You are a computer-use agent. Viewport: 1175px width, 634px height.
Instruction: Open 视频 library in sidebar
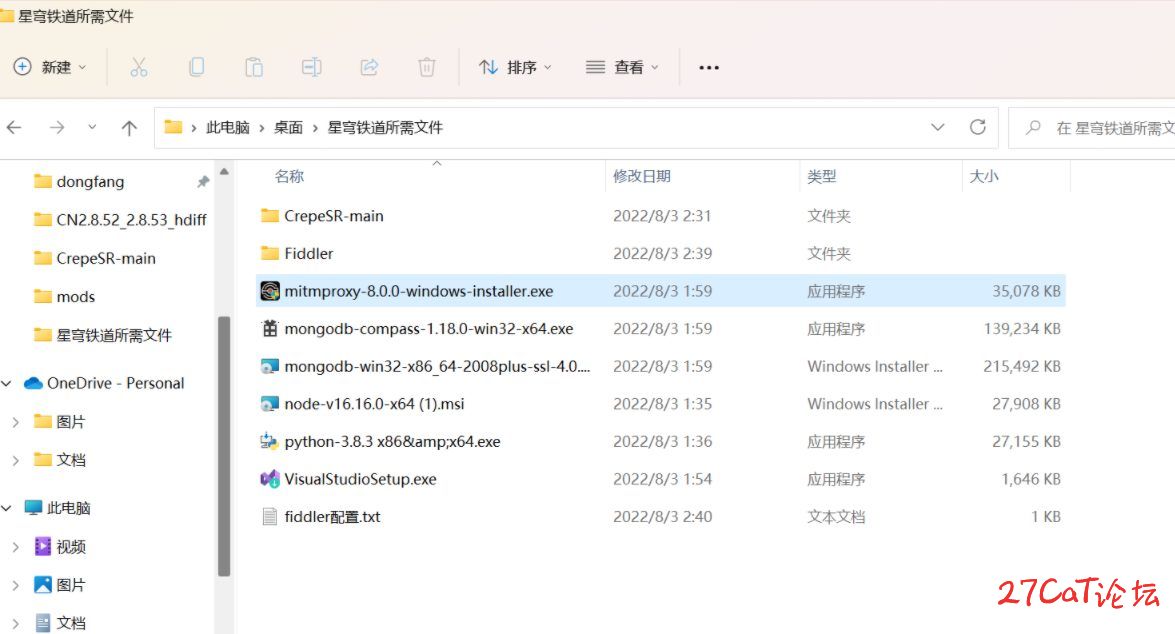60,547
